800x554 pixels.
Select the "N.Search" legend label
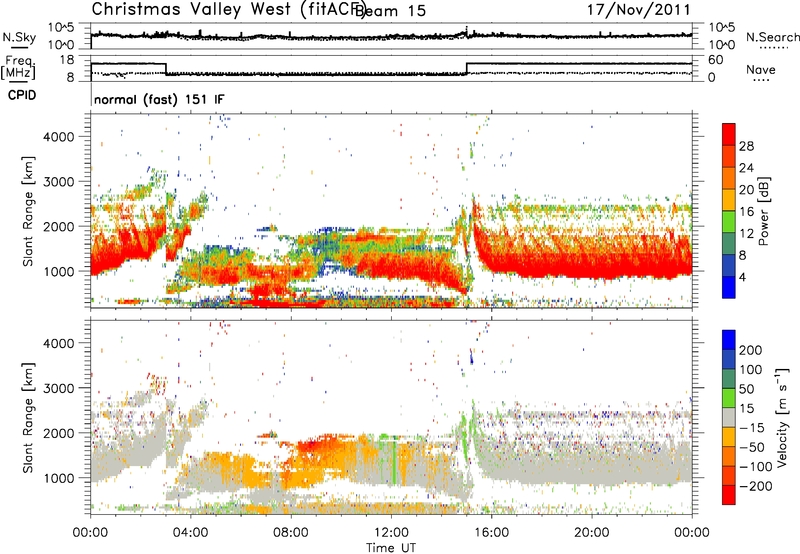(772, 37)
